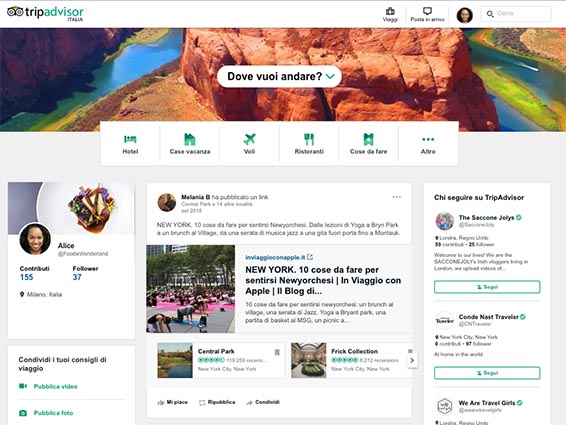566x425 pixels.
Task: Open The Saccone Jolys avatar
Action: pyautogui.click(x=445, y=221)
